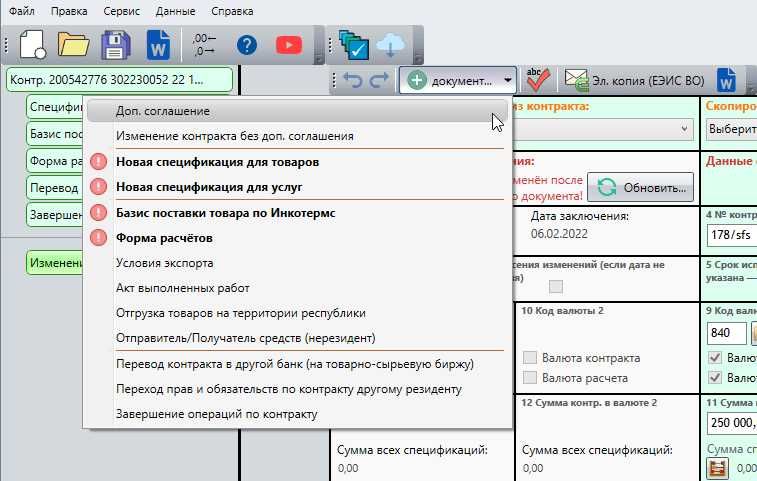Select Акт выполненных работ
Screen dimensions: 757x481
coord(297,288)
